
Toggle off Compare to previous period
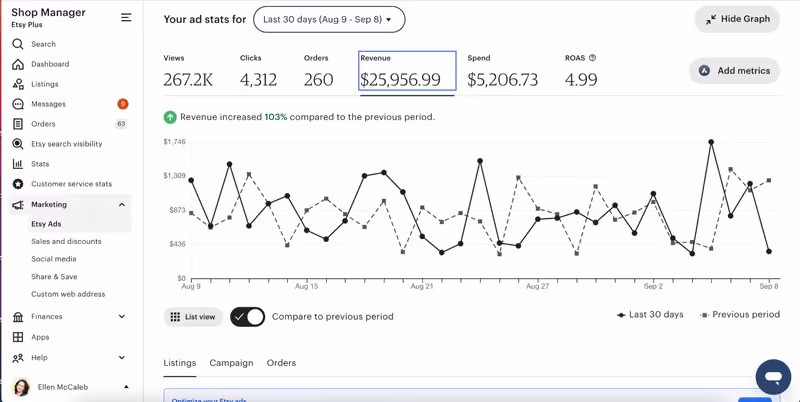point(247,317)
